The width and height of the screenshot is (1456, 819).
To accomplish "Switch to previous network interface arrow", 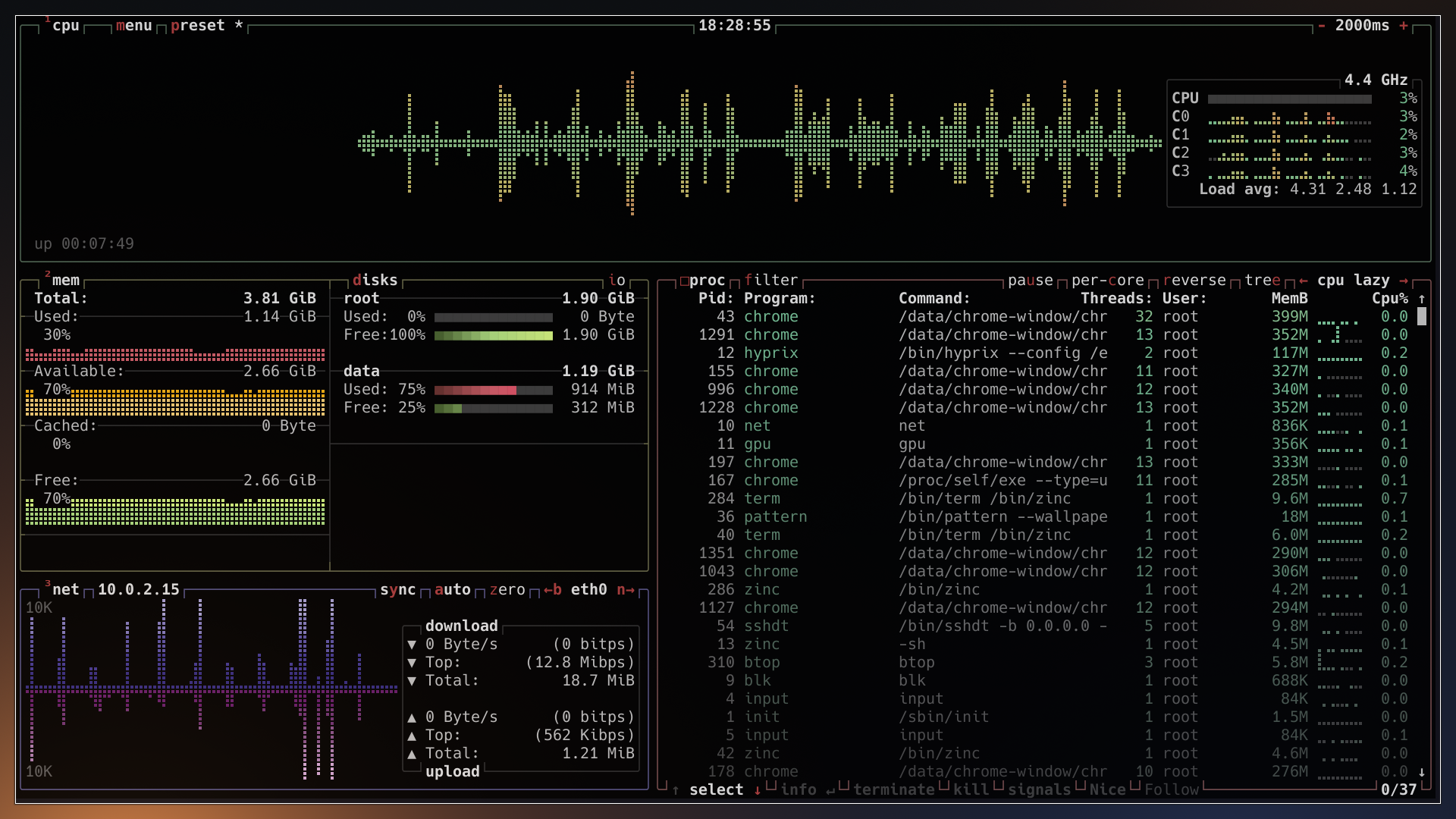I will point(552,589).
